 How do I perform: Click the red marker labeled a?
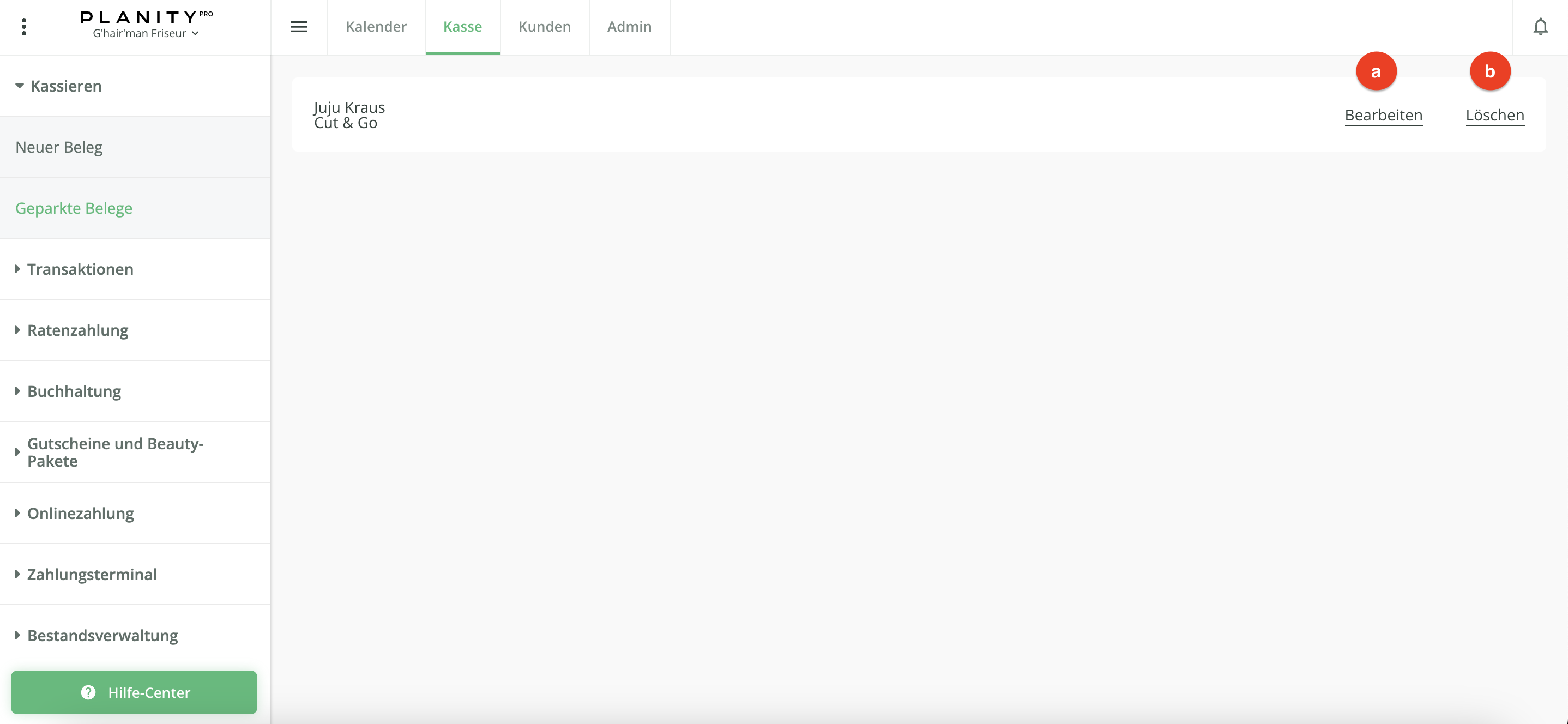pyautogui.click(x=1376, y=72)
